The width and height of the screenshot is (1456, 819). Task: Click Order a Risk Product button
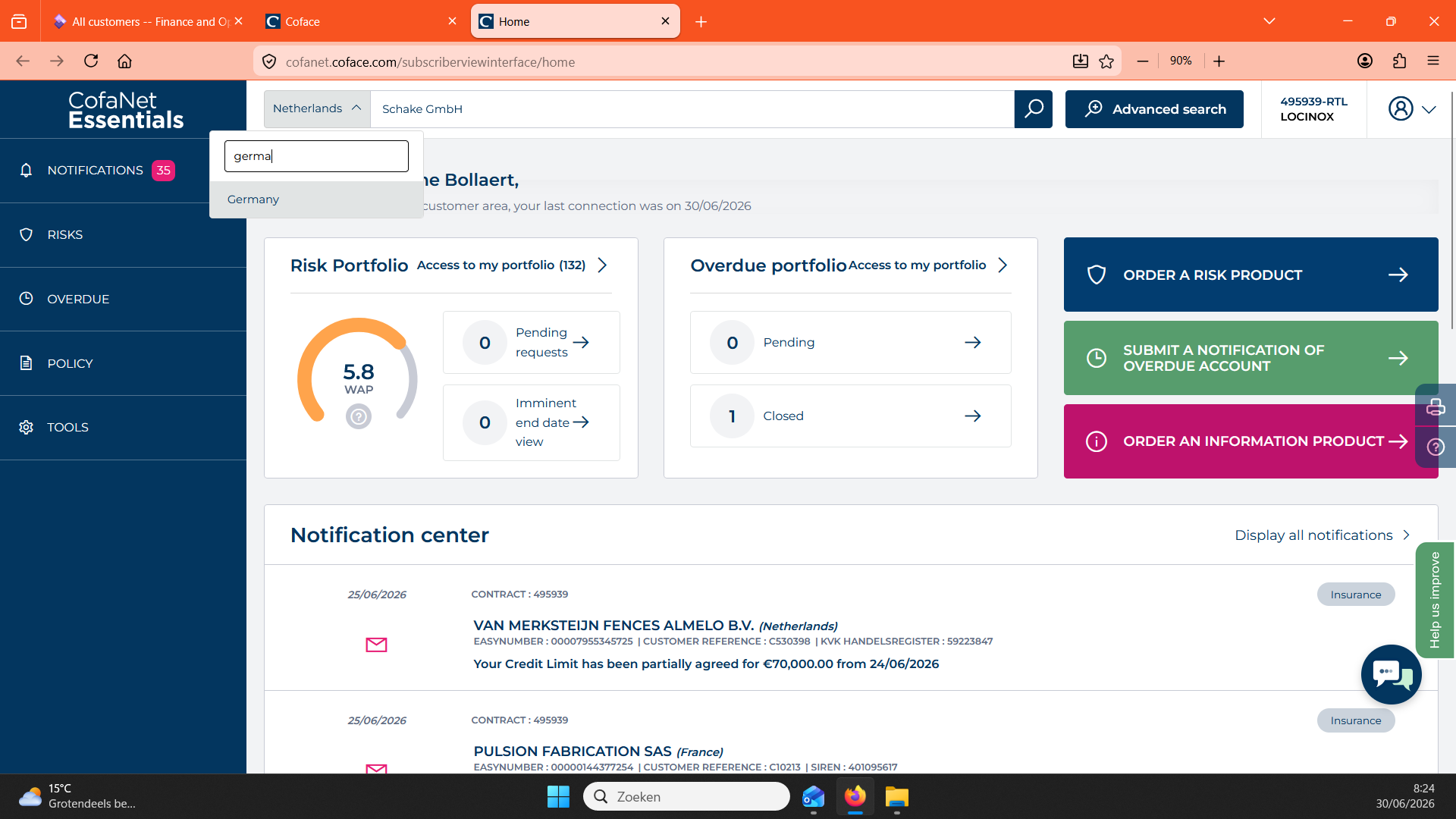tap(1250, 275)
